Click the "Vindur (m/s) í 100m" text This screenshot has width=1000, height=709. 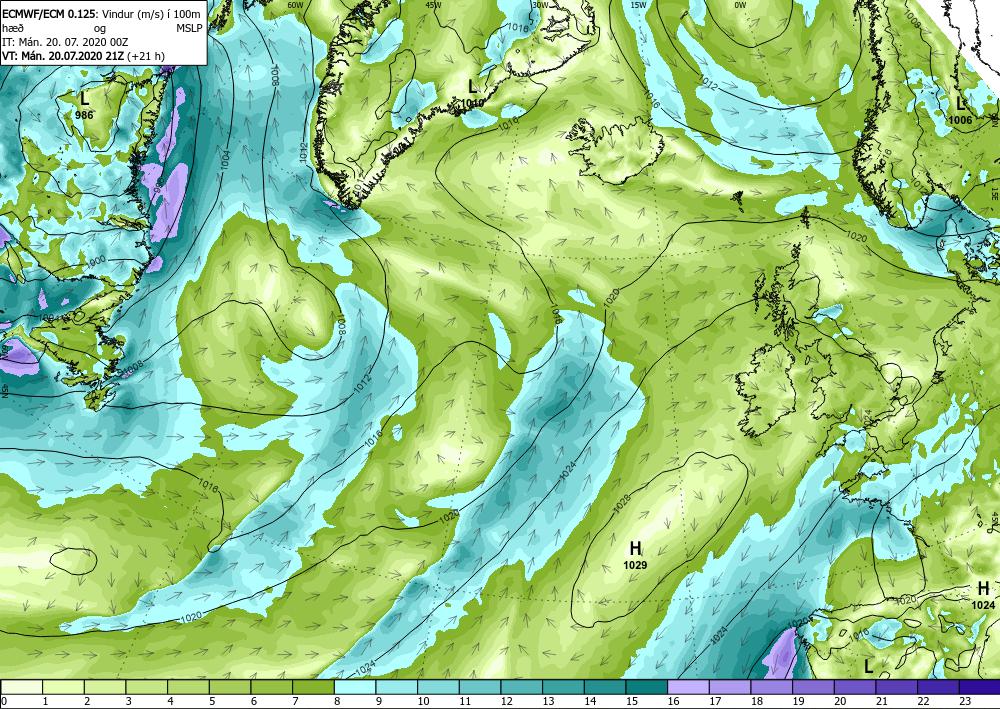[152, 12]
